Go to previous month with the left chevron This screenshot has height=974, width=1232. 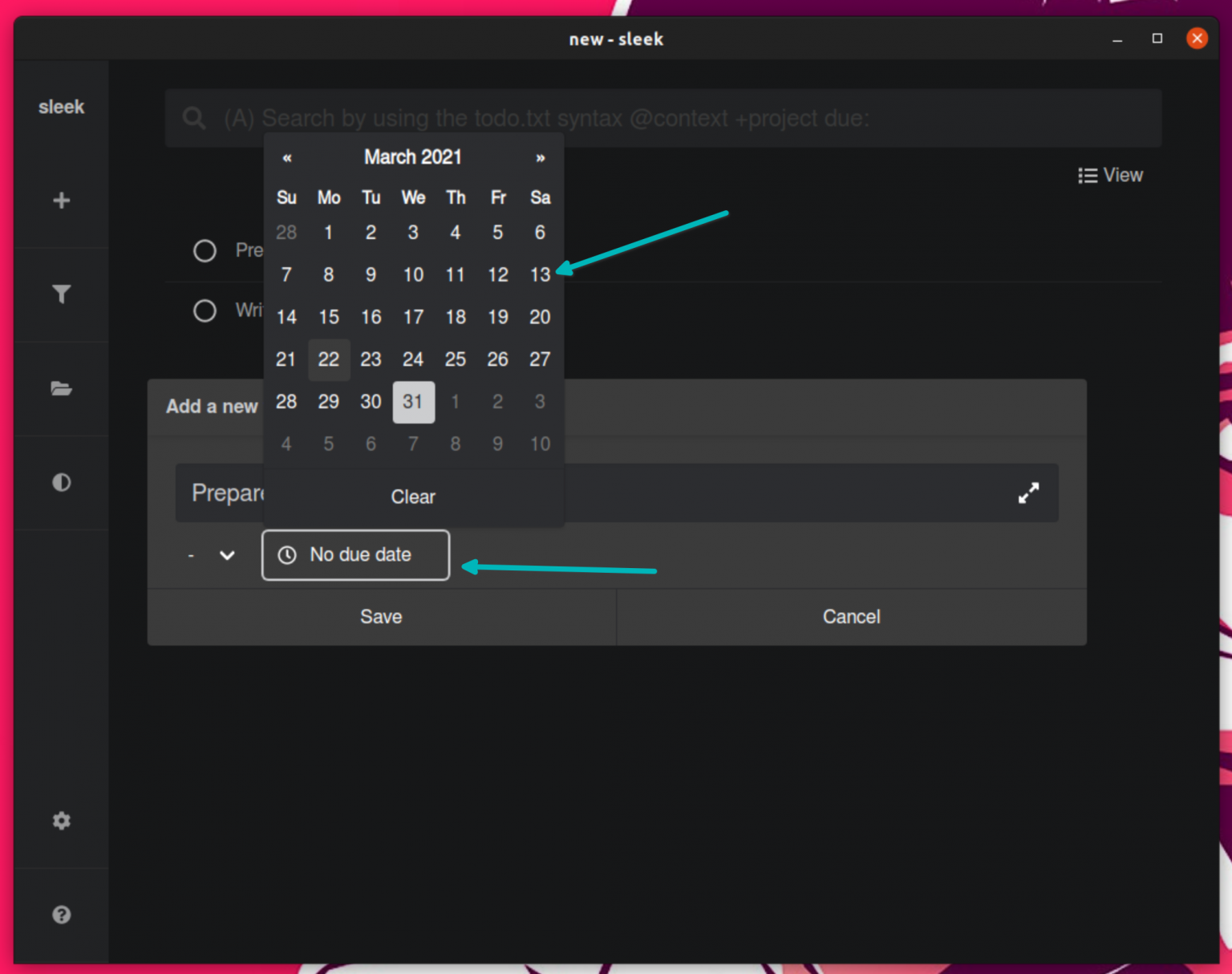click(286, 158)
